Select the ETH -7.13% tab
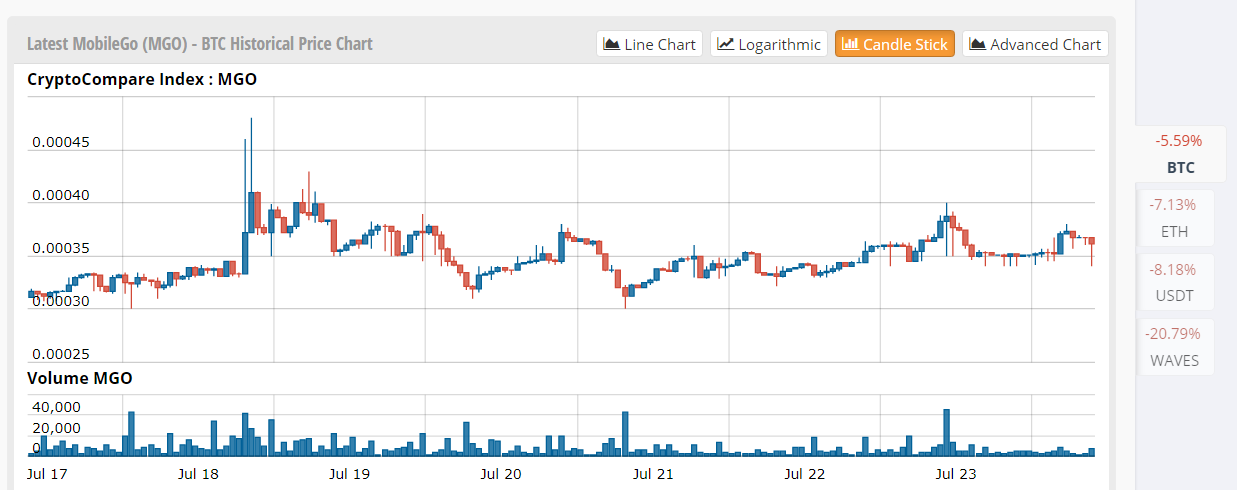The height and width of the screenshot is (490, 1237). pyautogui.click(x=1176, y=218)
